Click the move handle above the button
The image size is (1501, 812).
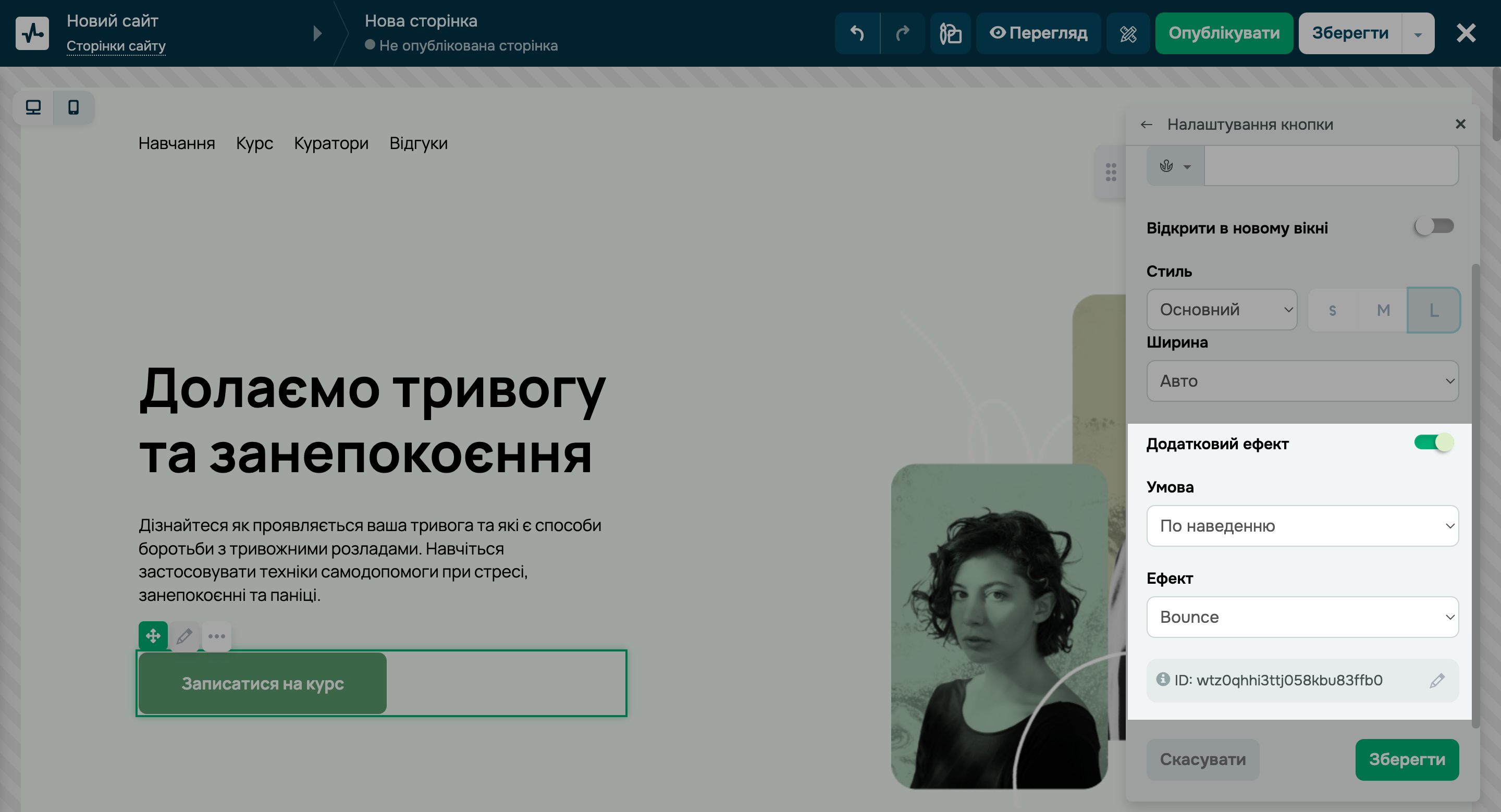153,635
